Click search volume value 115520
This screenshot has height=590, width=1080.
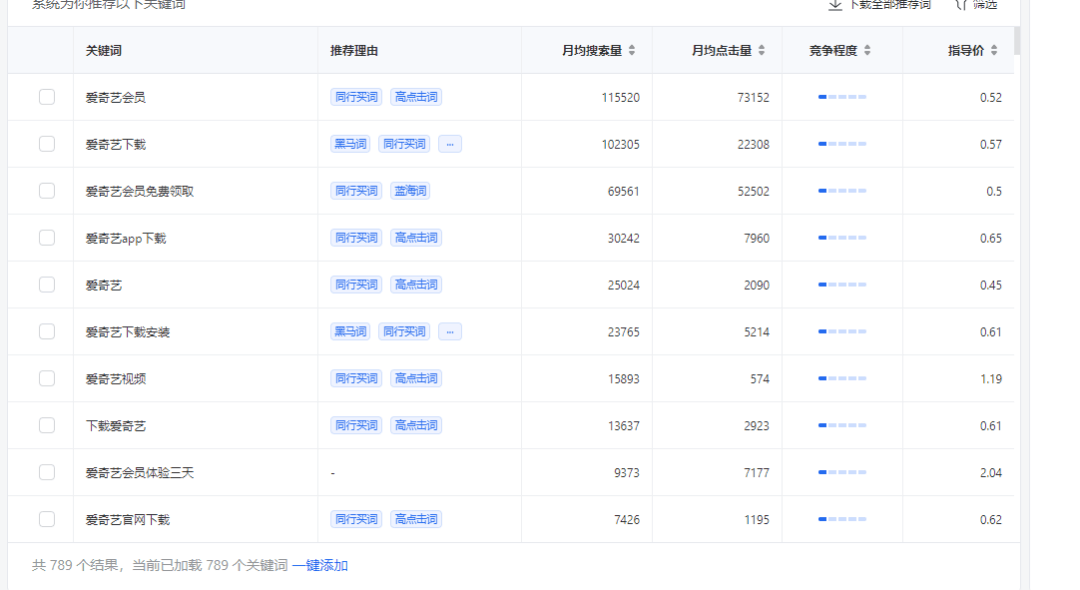pyautogui.click(x=621, y=97)
